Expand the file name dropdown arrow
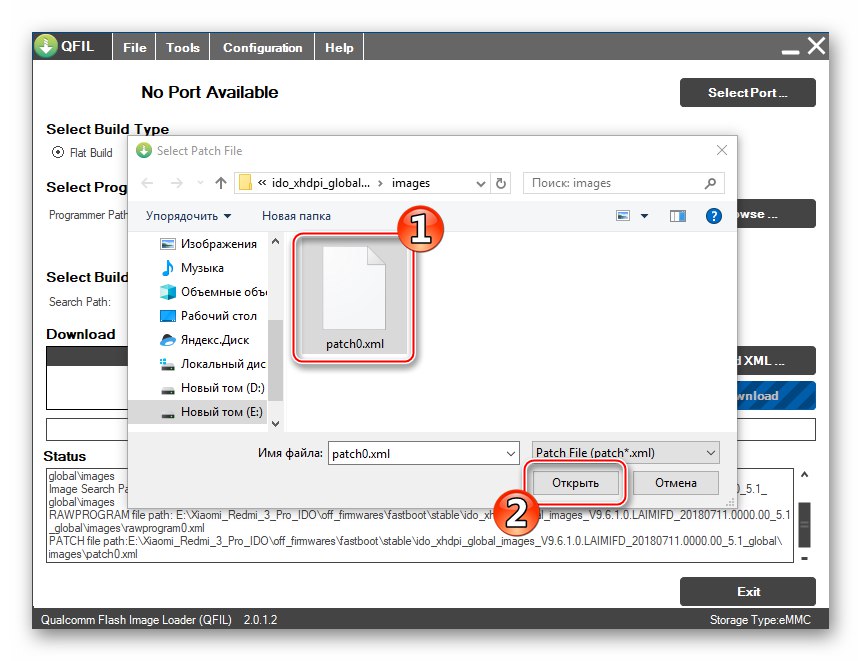The image size is (861, 661). (x=511, y=453)
